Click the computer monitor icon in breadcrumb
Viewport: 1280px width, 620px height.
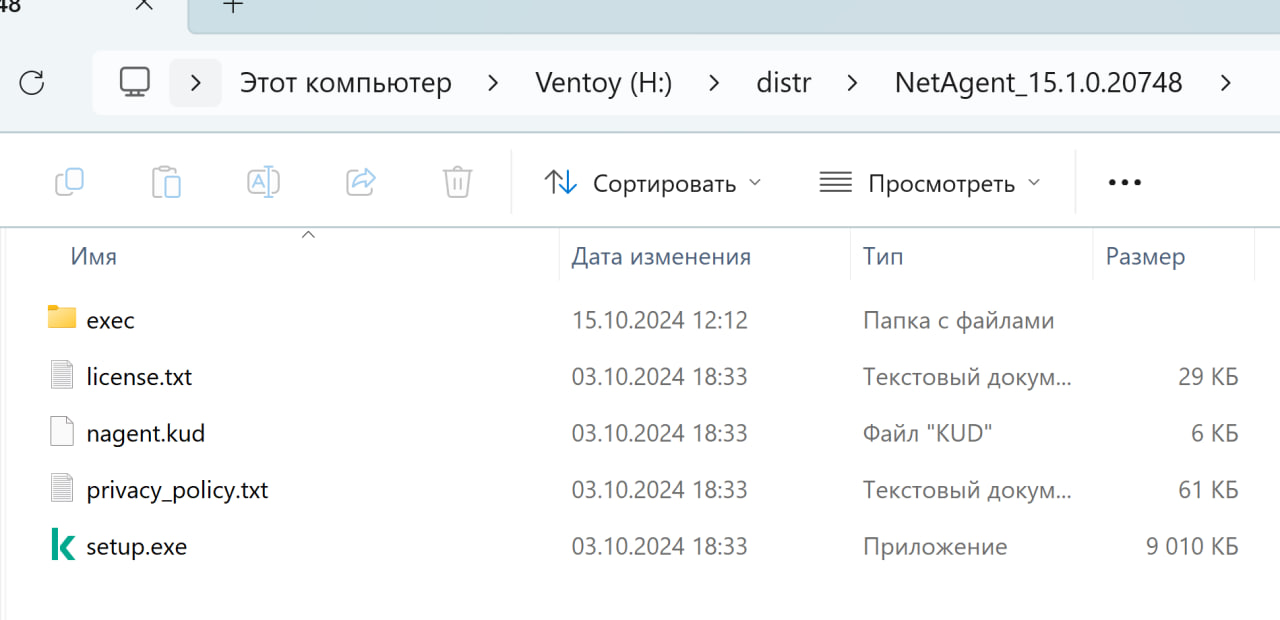(135, 82)
